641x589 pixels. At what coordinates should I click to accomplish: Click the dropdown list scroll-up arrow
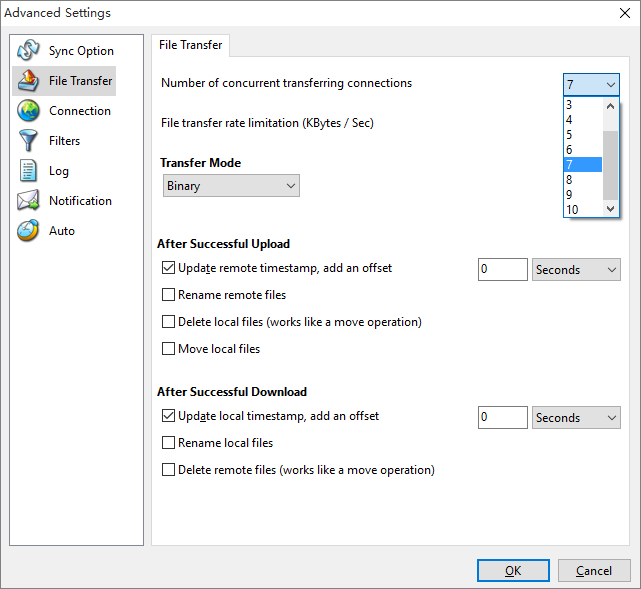(x=611, y=106)
